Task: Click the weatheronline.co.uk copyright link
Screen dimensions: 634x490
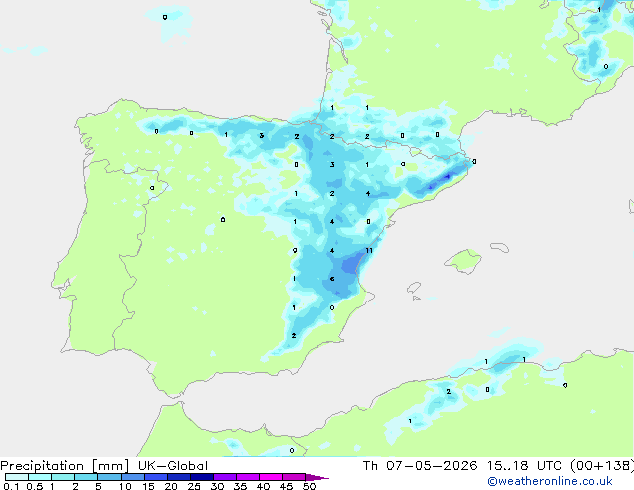Action: pyautogui.click(x=549, y=481)
